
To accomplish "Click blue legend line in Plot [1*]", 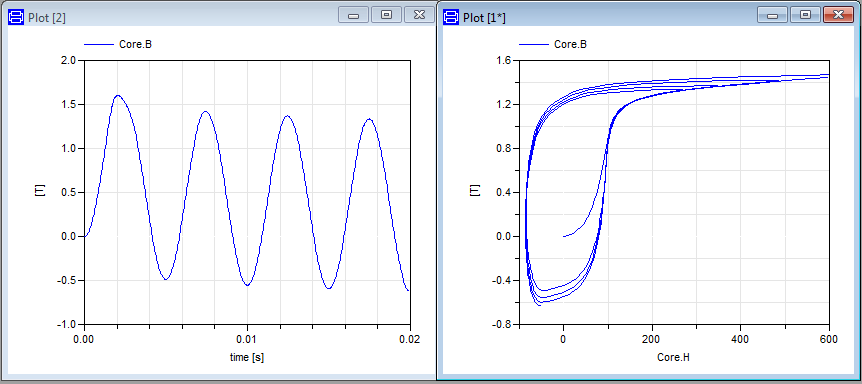I will (x=534, y=44).
